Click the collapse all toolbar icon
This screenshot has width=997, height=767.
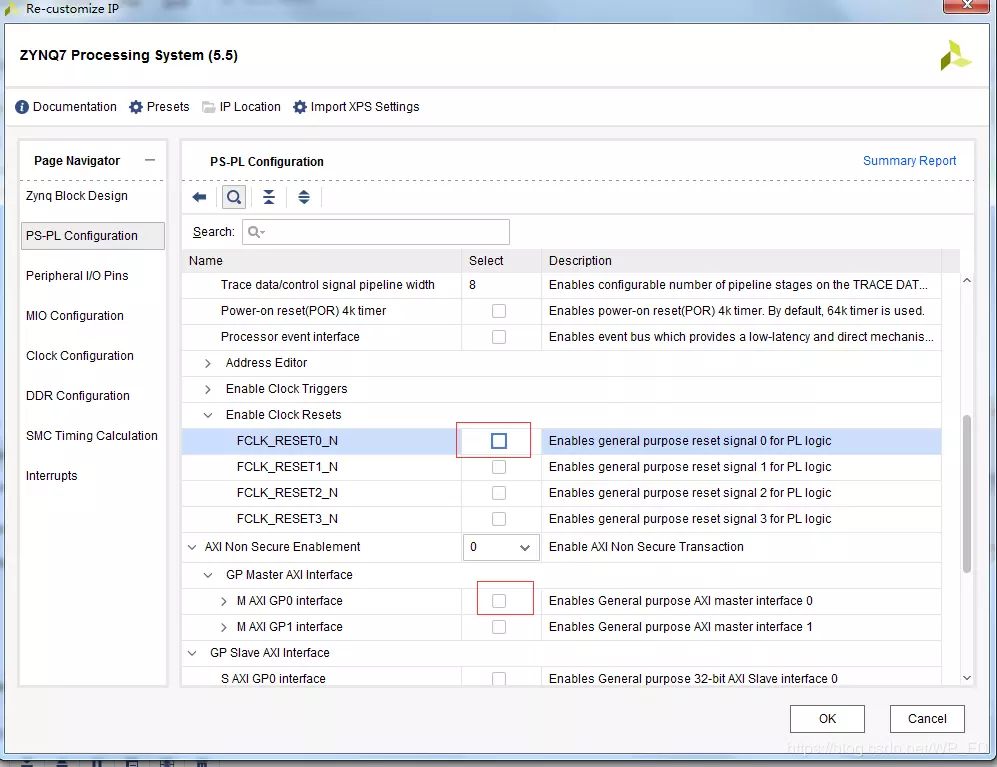pos(269,197)
